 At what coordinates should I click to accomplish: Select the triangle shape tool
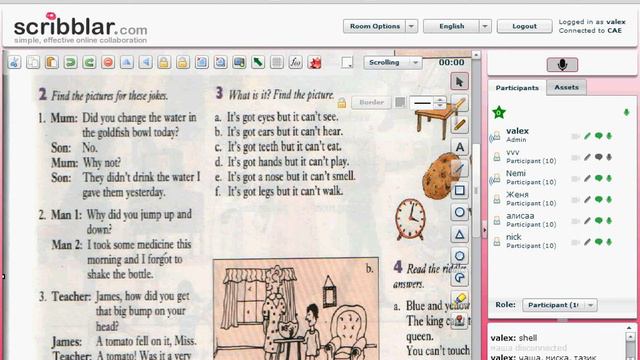tap(460, 234)
